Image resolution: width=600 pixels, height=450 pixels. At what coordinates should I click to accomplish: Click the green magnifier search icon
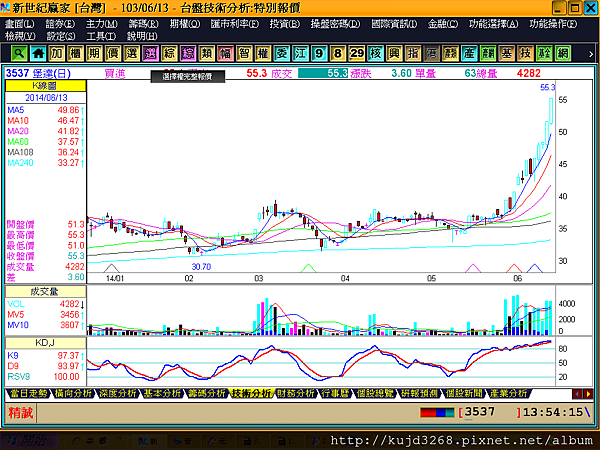19,53
